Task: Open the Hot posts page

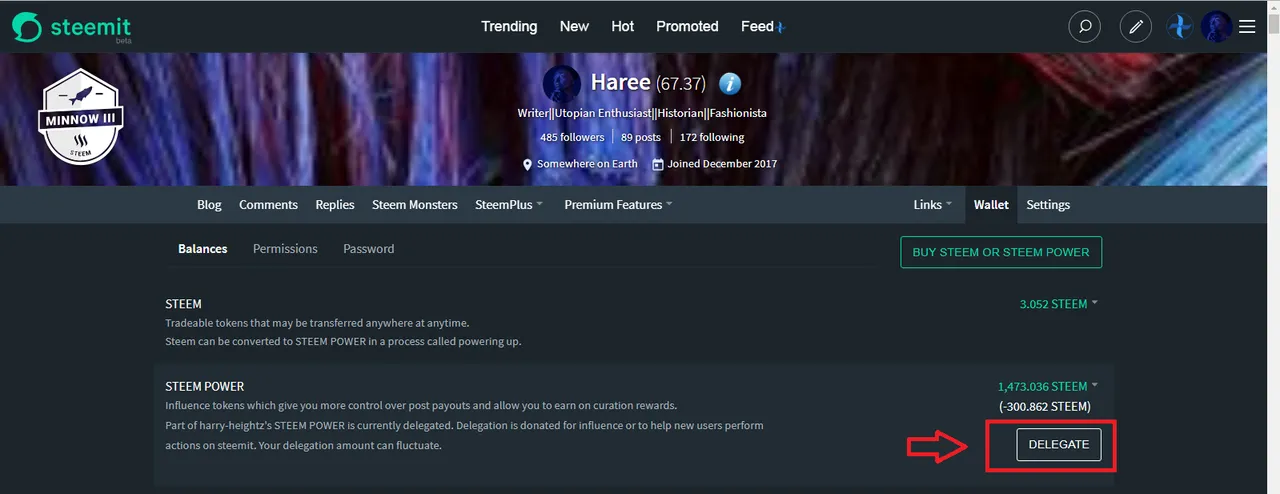Action: tap(623, 27)
